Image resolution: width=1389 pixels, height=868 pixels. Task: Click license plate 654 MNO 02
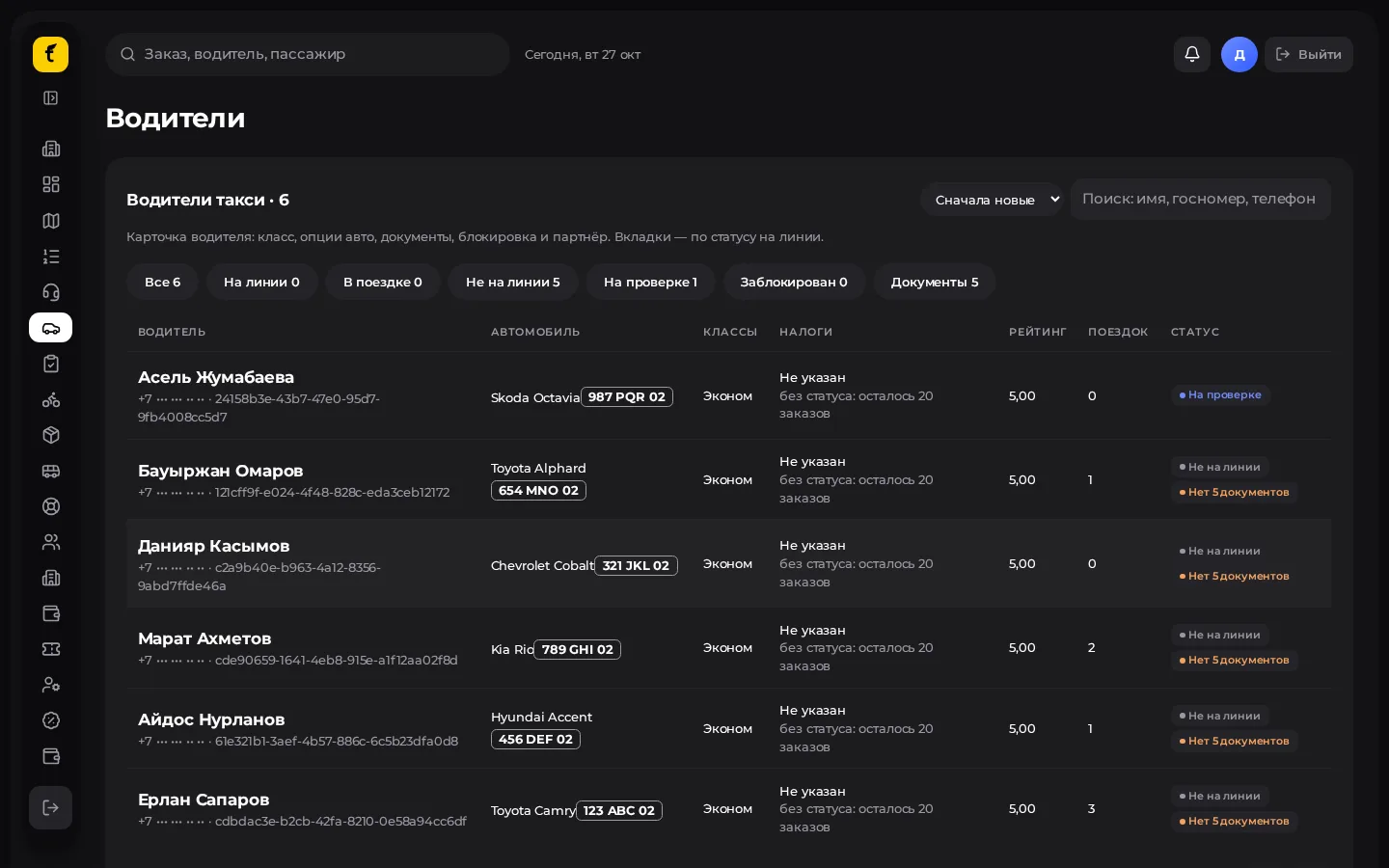pos(538,490)
